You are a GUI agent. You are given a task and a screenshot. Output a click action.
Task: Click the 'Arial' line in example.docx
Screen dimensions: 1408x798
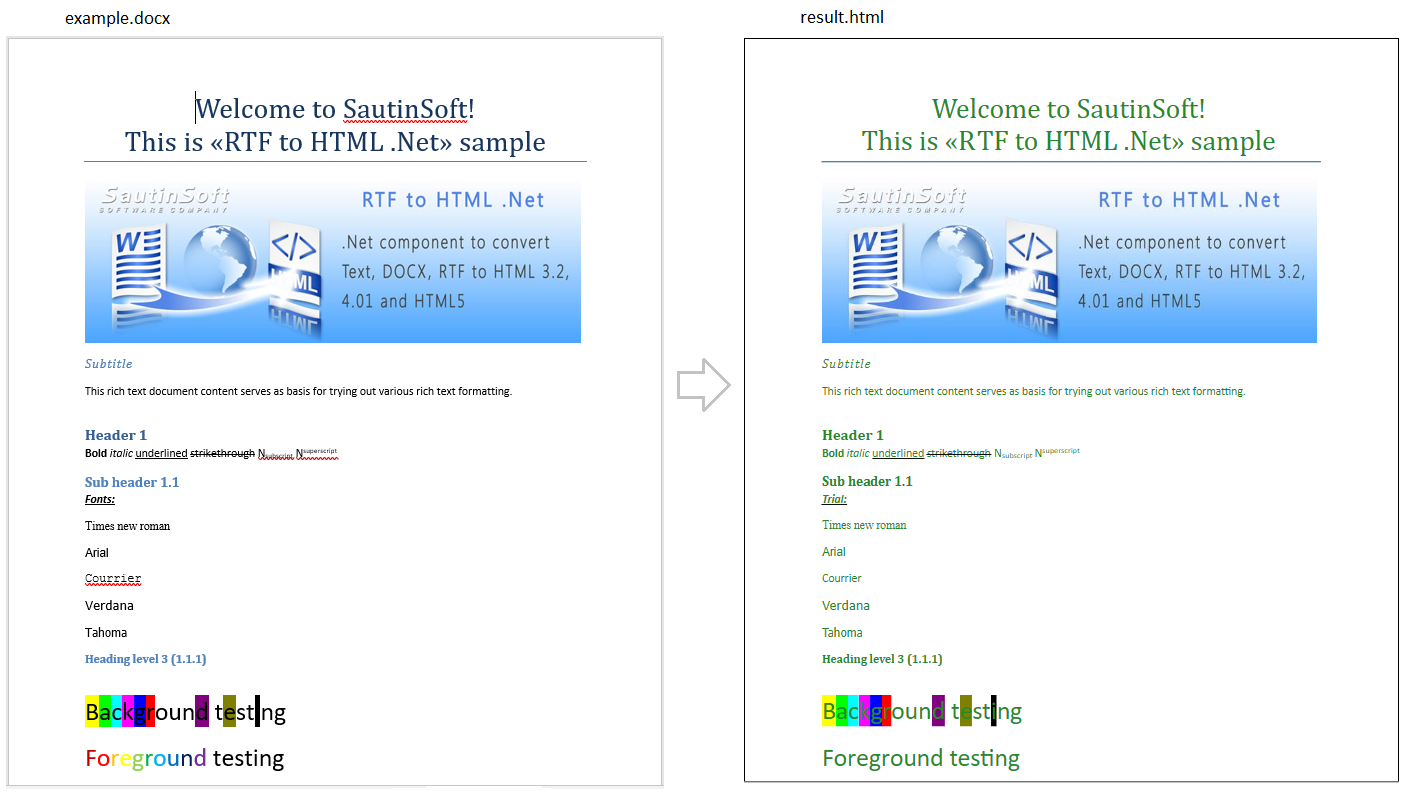tap(97, 553)
